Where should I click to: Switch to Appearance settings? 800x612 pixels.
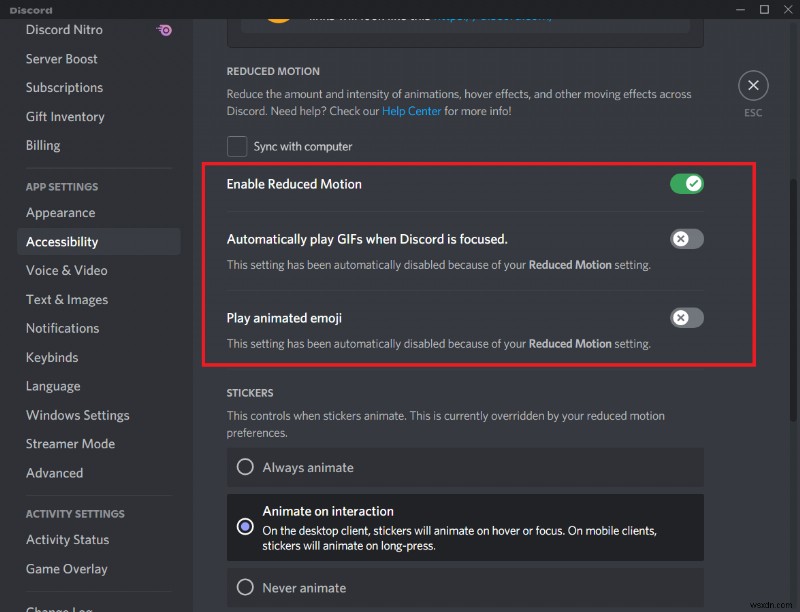coord(60,212)
